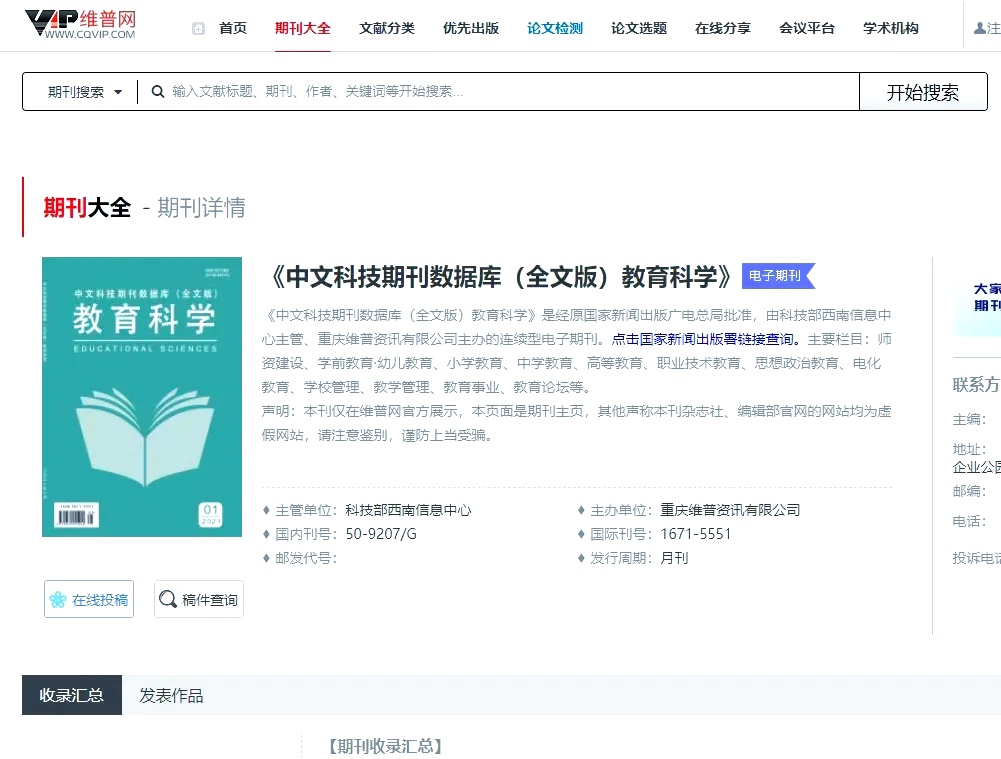Viewport: 1001px width, 759px height.
Task: Click the 邮发代号 label
Action: tap(306, 558)
